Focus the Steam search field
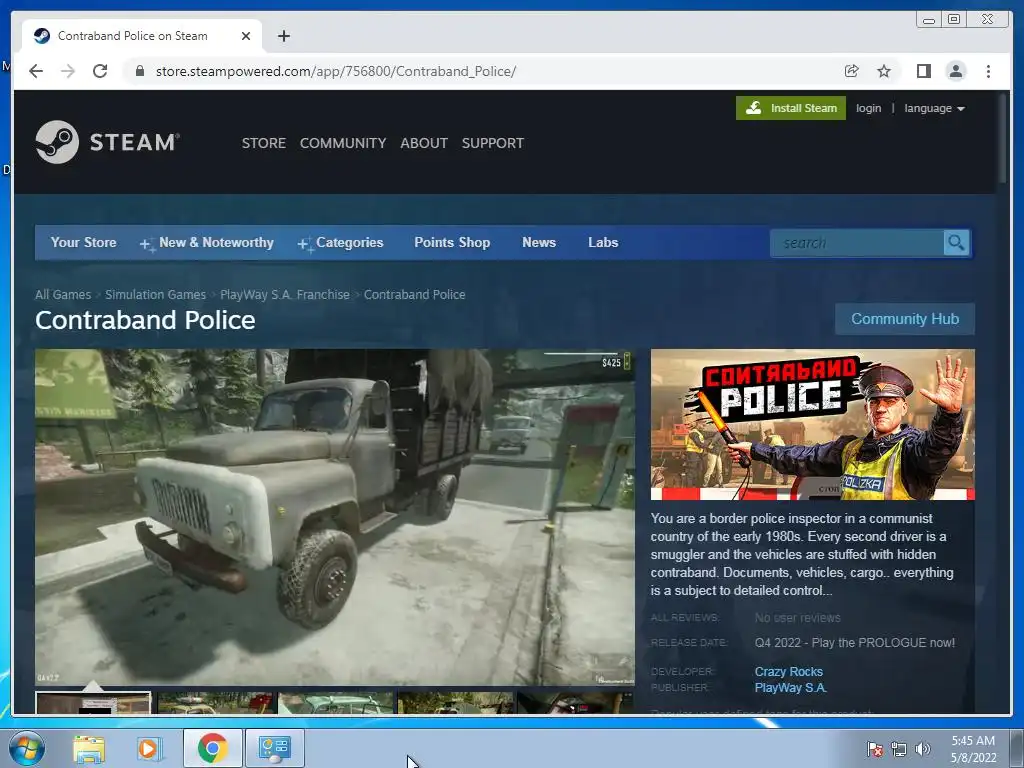Viewport: 1024px width, 768px height. click(857, 243)
